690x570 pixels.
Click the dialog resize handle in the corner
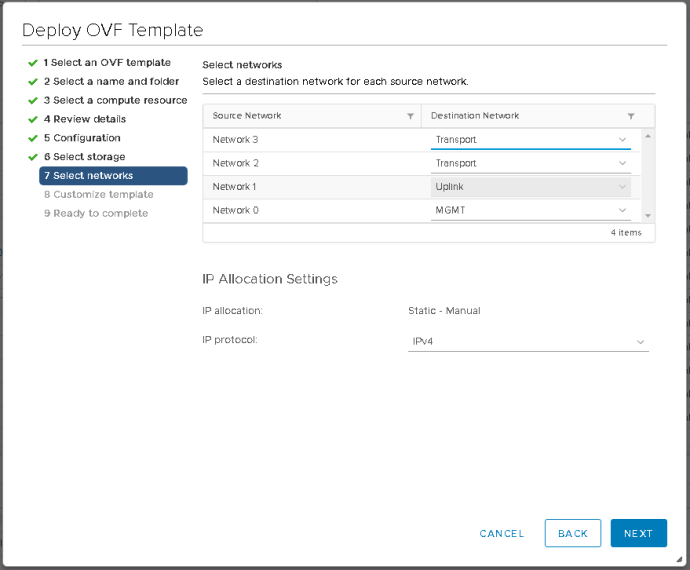click(x=679, y=559)
